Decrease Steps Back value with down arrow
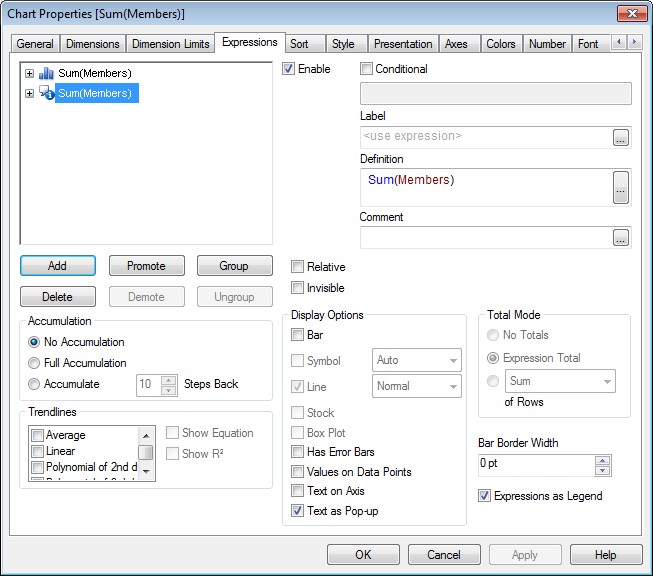This screenshot has height=576, width=653. pyautogui.click(x=168, y=390)
